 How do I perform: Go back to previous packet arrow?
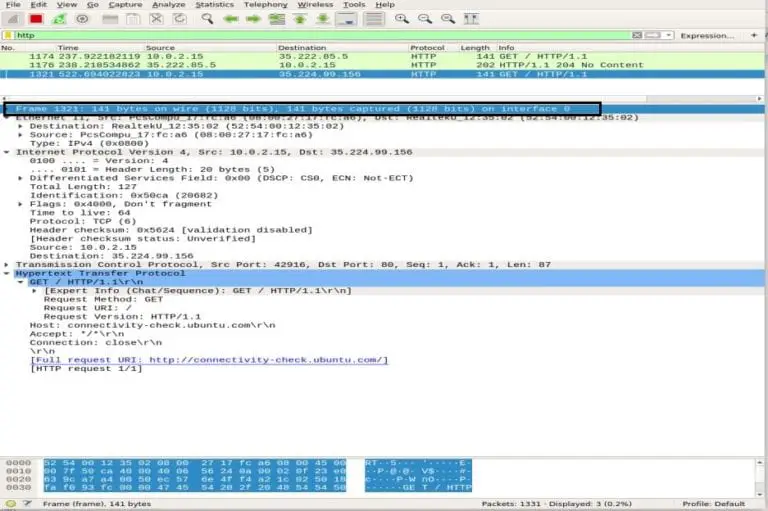[x=231, y=19]
